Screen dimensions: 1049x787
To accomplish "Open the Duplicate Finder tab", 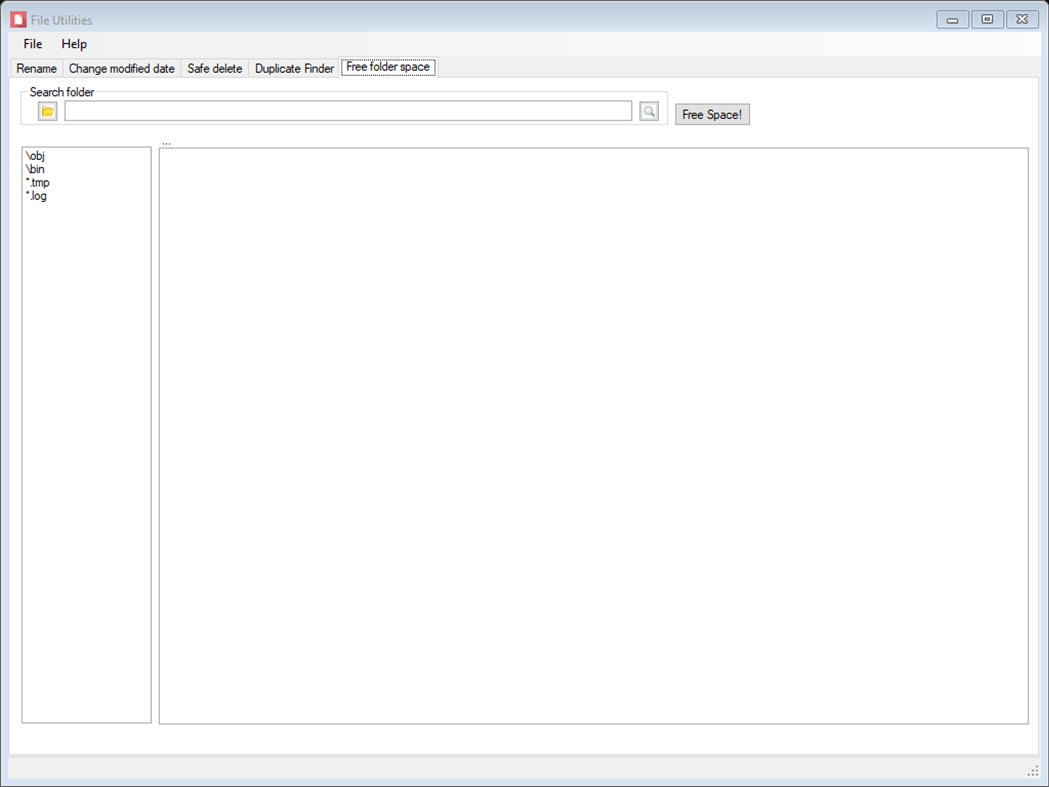I will [x=293, y=67].
